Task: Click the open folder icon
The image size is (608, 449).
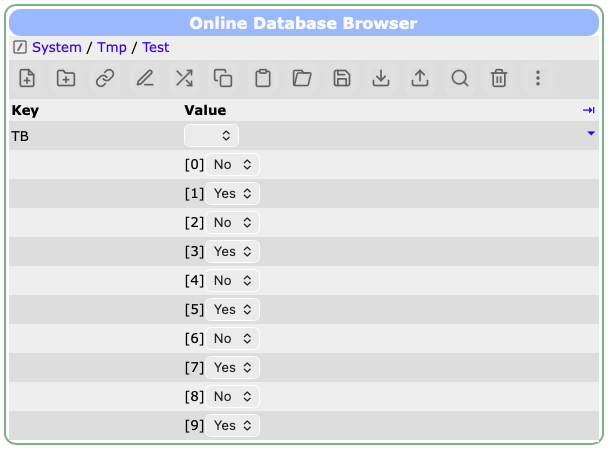Action: (x=302, y=78)
